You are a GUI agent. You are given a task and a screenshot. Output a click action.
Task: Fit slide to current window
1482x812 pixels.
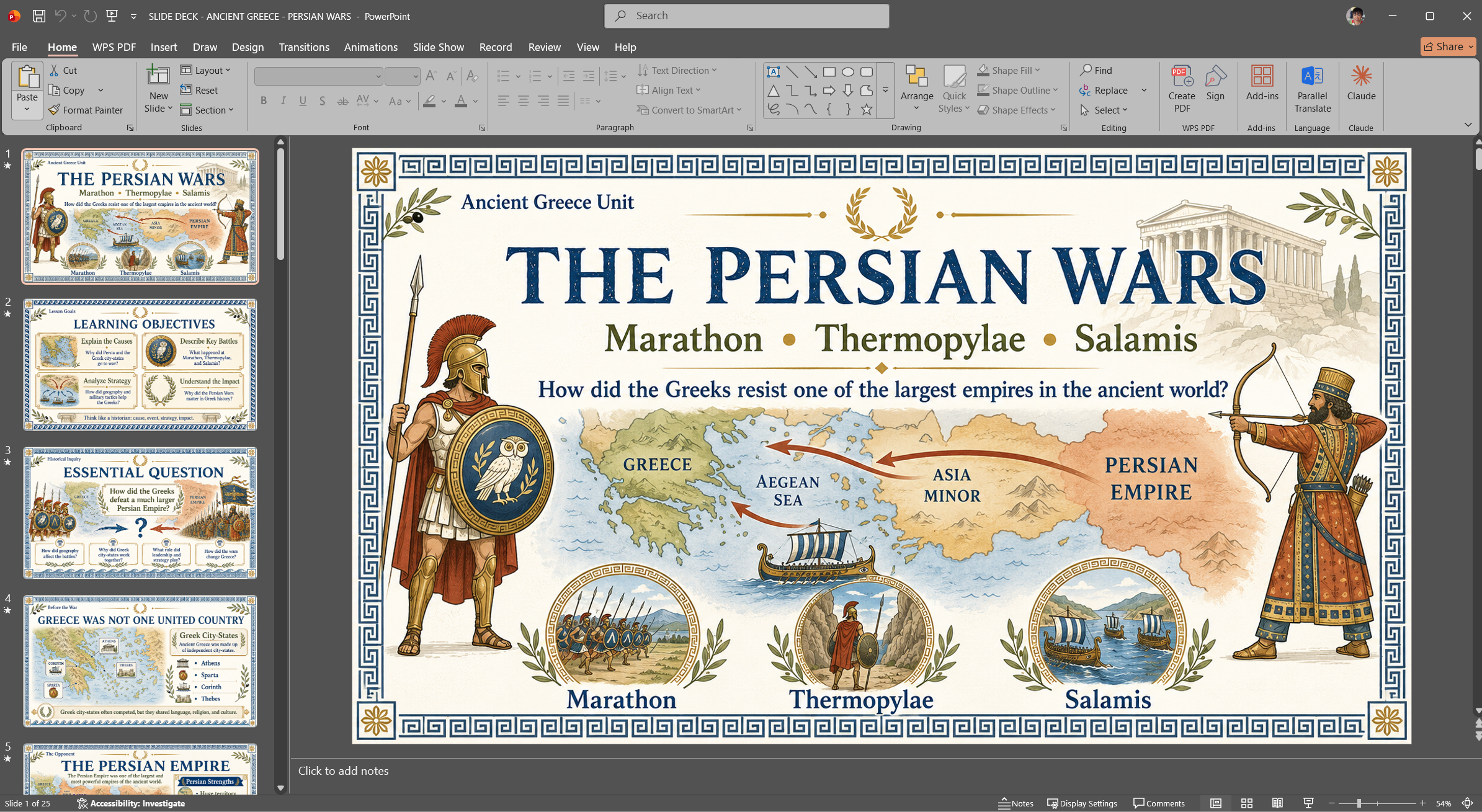click(x=1467, y=803)
